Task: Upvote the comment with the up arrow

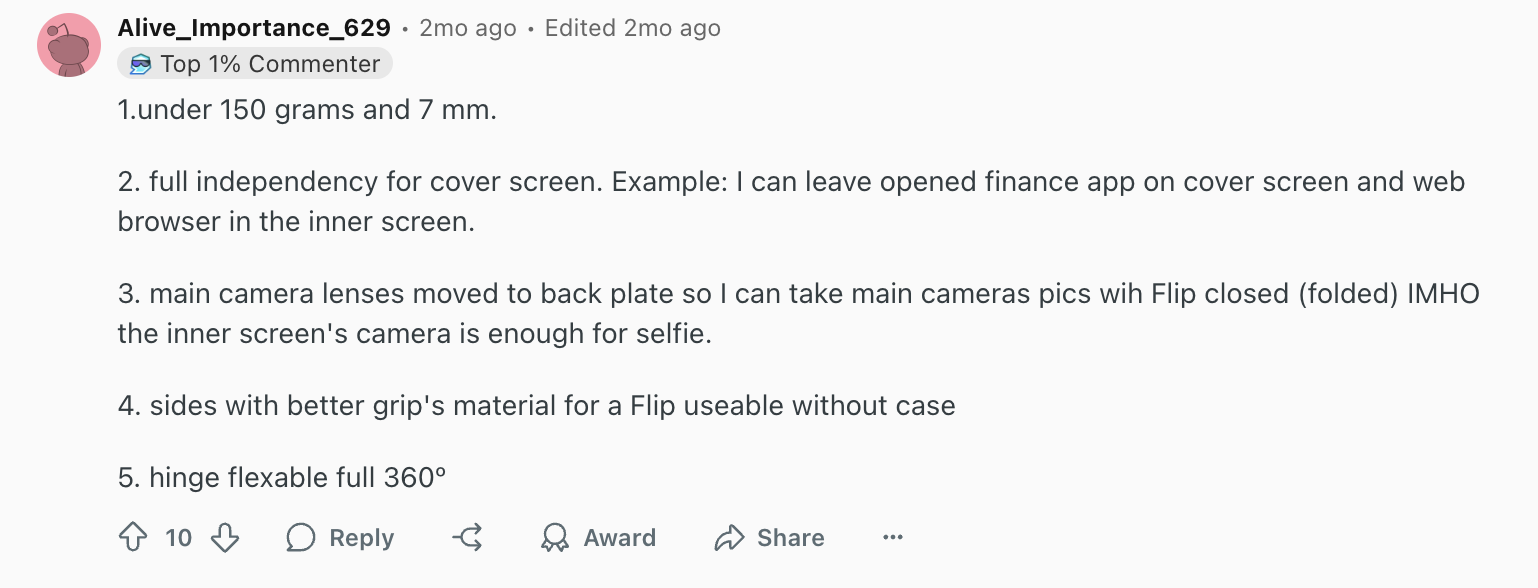Action: coord(133,538)
